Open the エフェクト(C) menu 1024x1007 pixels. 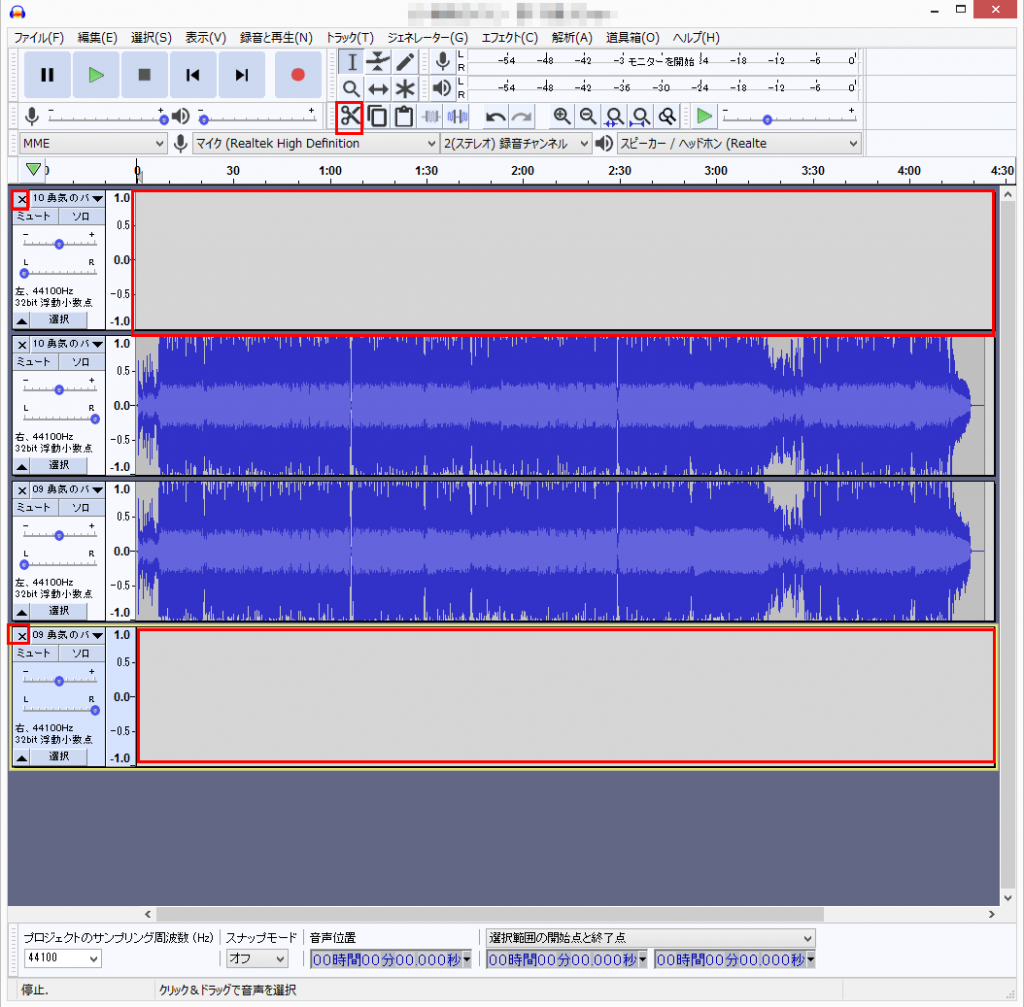click(x=509, y=37)
